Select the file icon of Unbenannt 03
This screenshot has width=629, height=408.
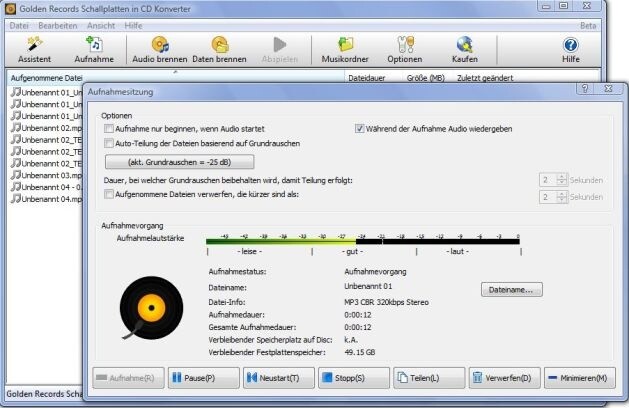point(16,175)
